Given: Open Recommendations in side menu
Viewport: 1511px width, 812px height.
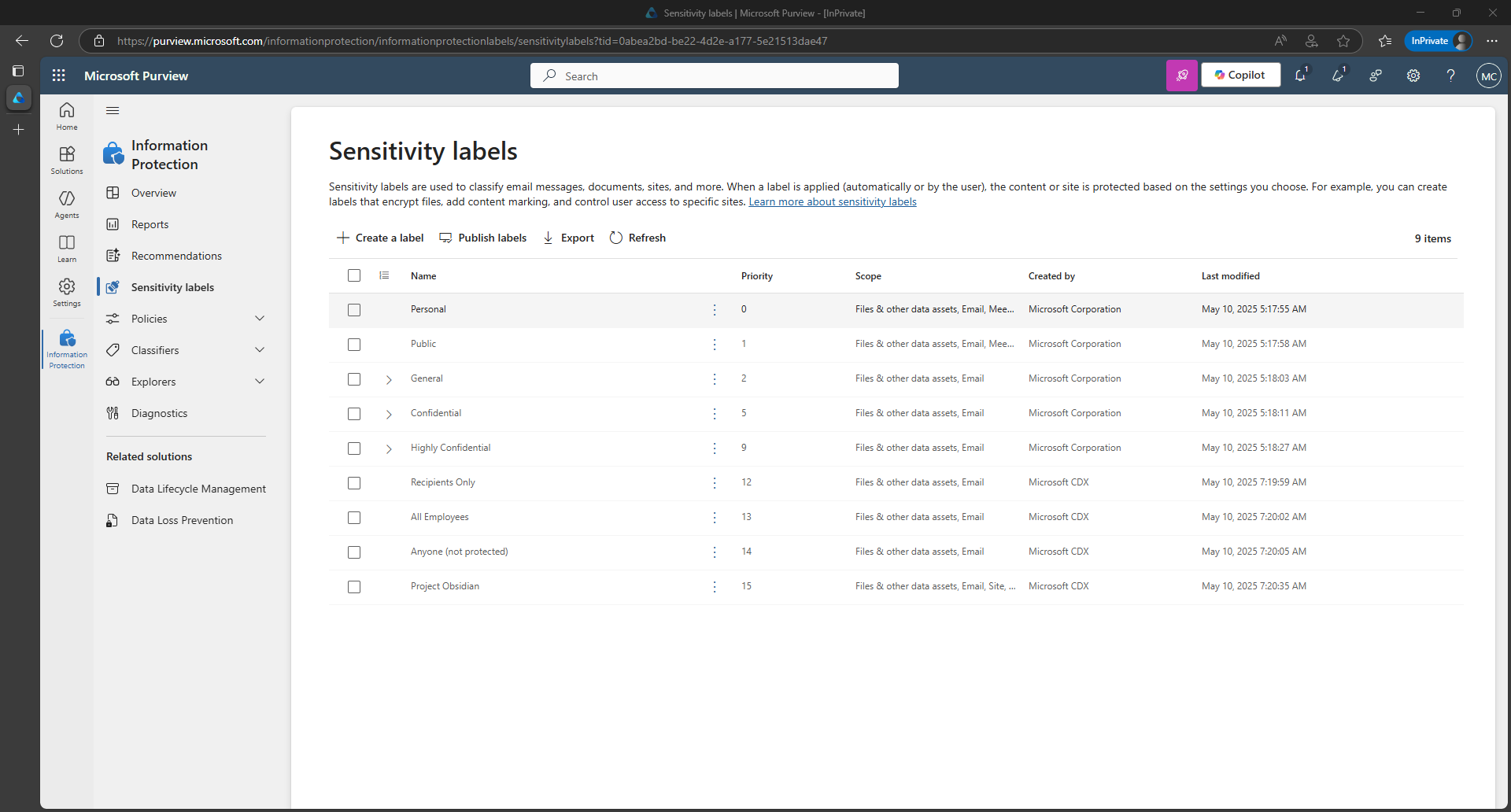Looking at the screenshot, I should (176, 256).
